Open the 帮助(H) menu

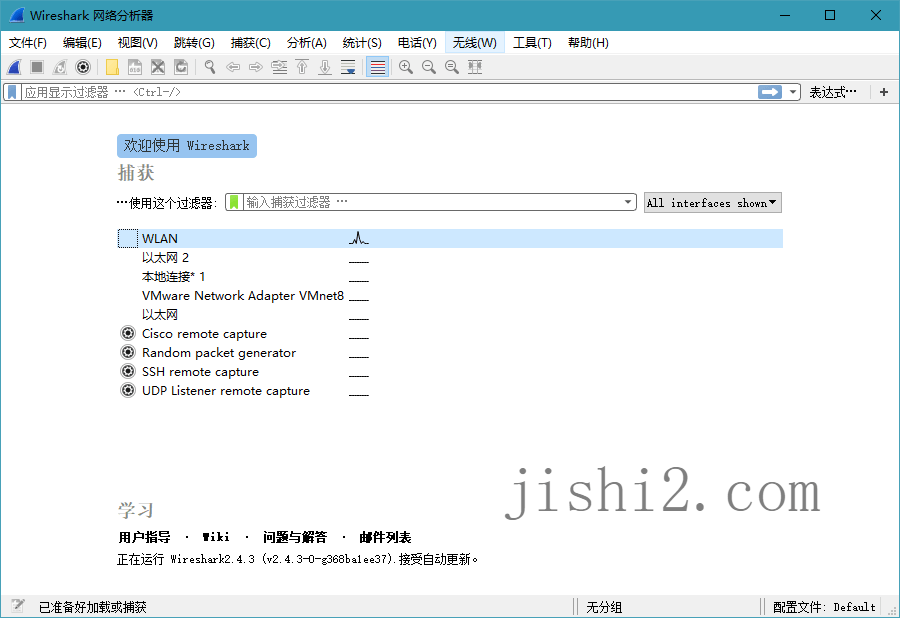pos(588,42)
